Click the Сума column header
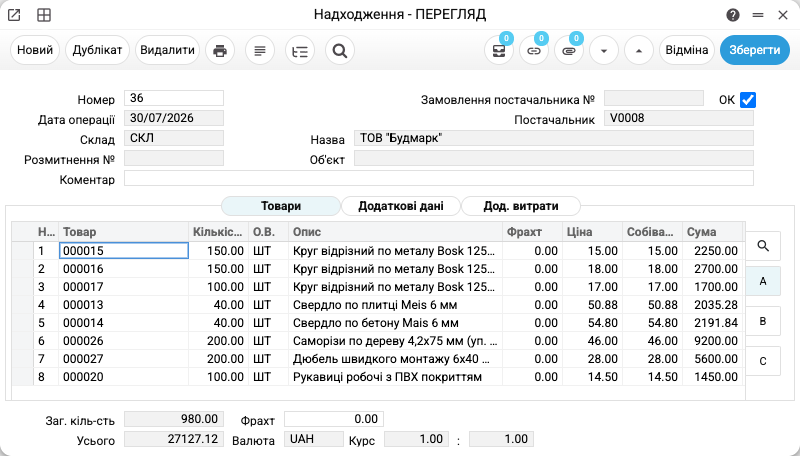Viewport: 800px width, 456px height. pos(712,232)
